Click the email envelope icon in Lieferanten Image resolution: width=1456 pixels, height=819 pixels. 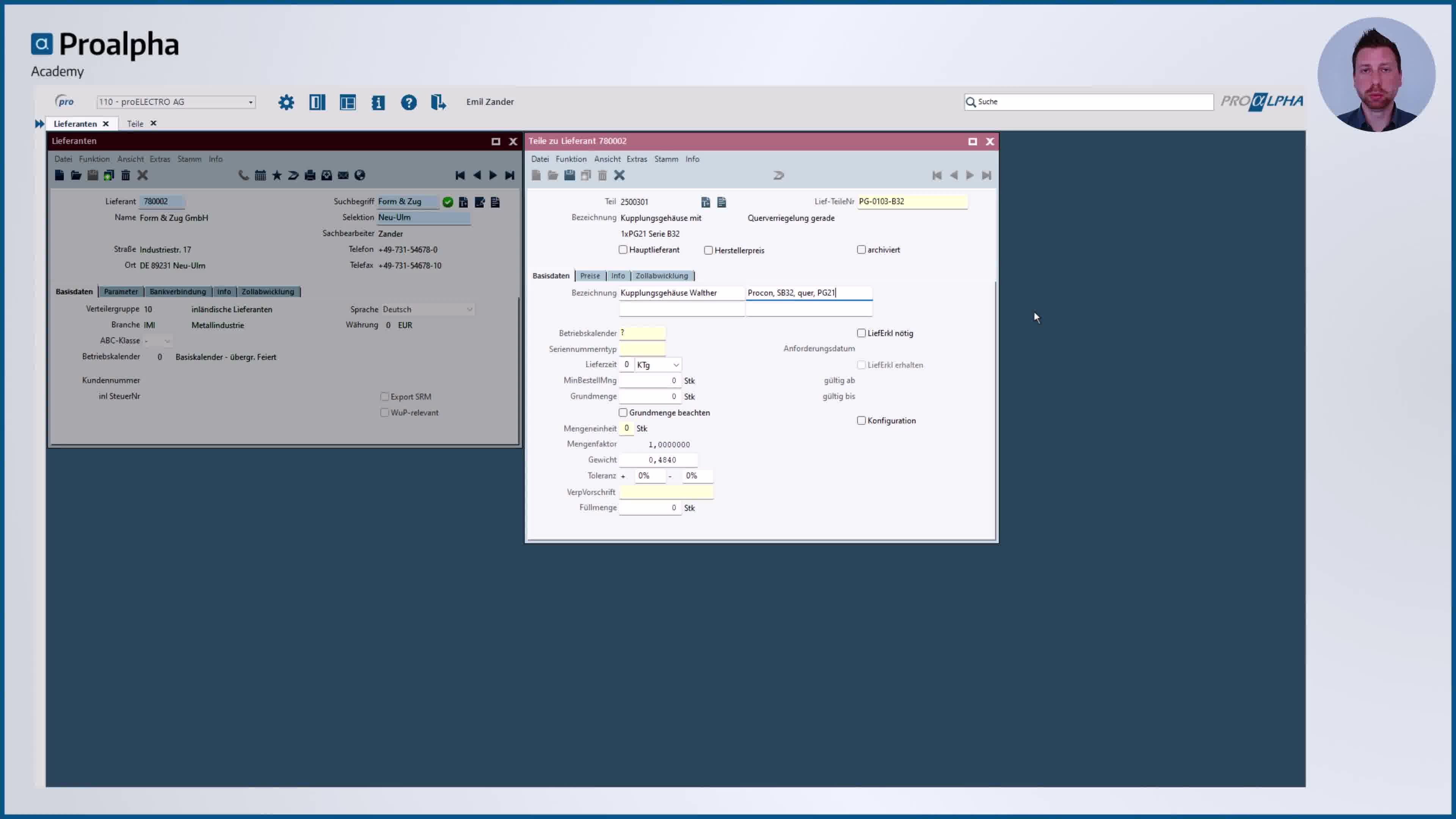(343, 175)
